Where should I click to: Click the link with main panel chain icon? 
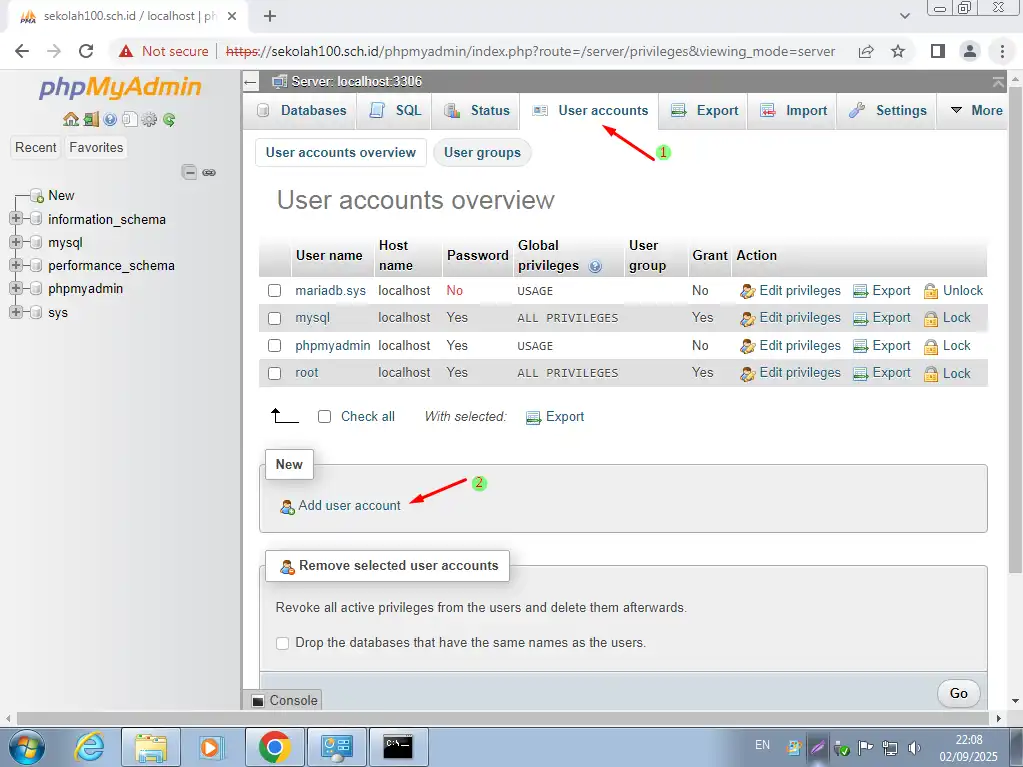click(x=209, y=172)
